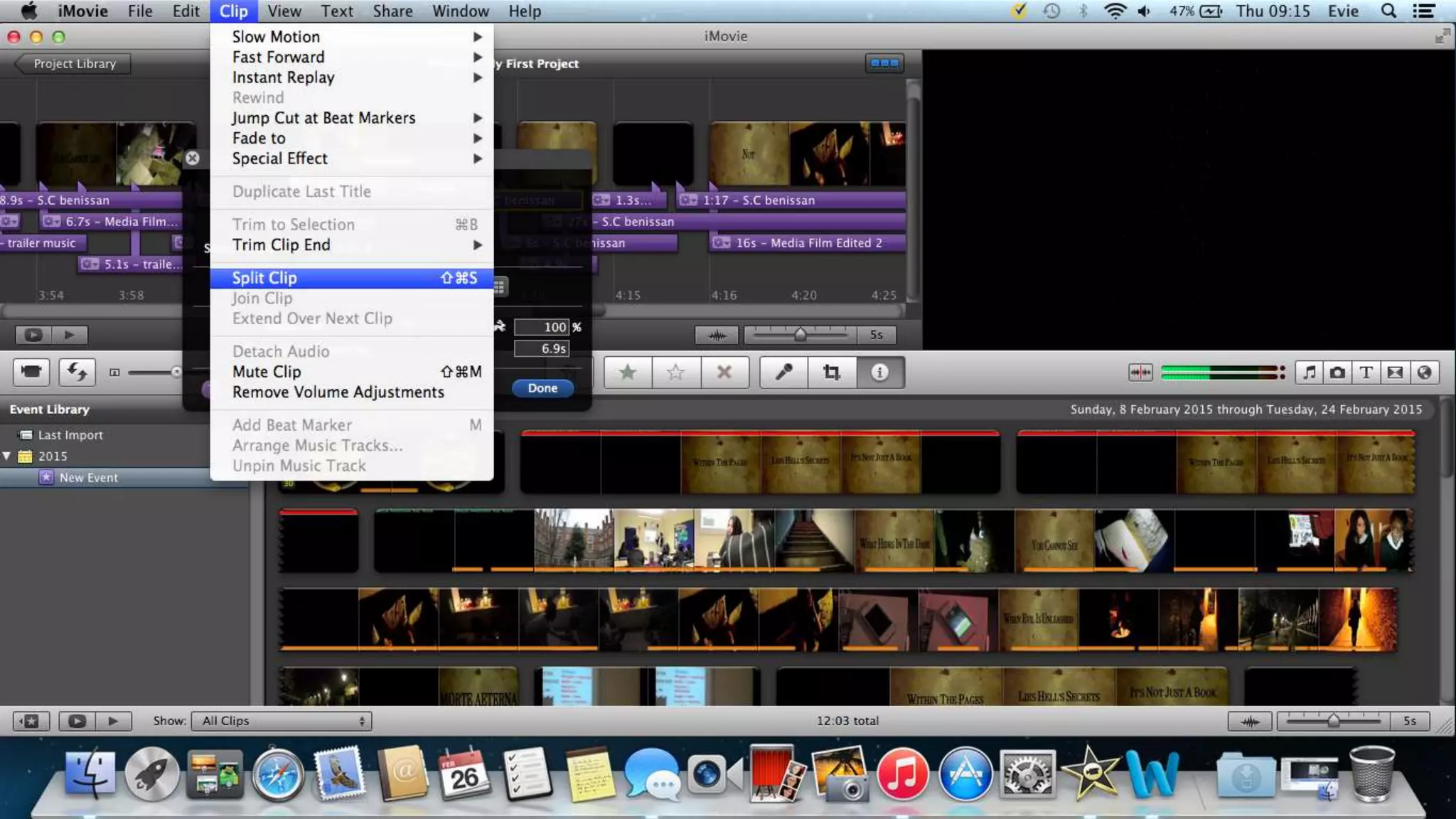The image size is (1456, 819).
Task: Open the voiceover microphone tool
Action: tap(783, 373)
